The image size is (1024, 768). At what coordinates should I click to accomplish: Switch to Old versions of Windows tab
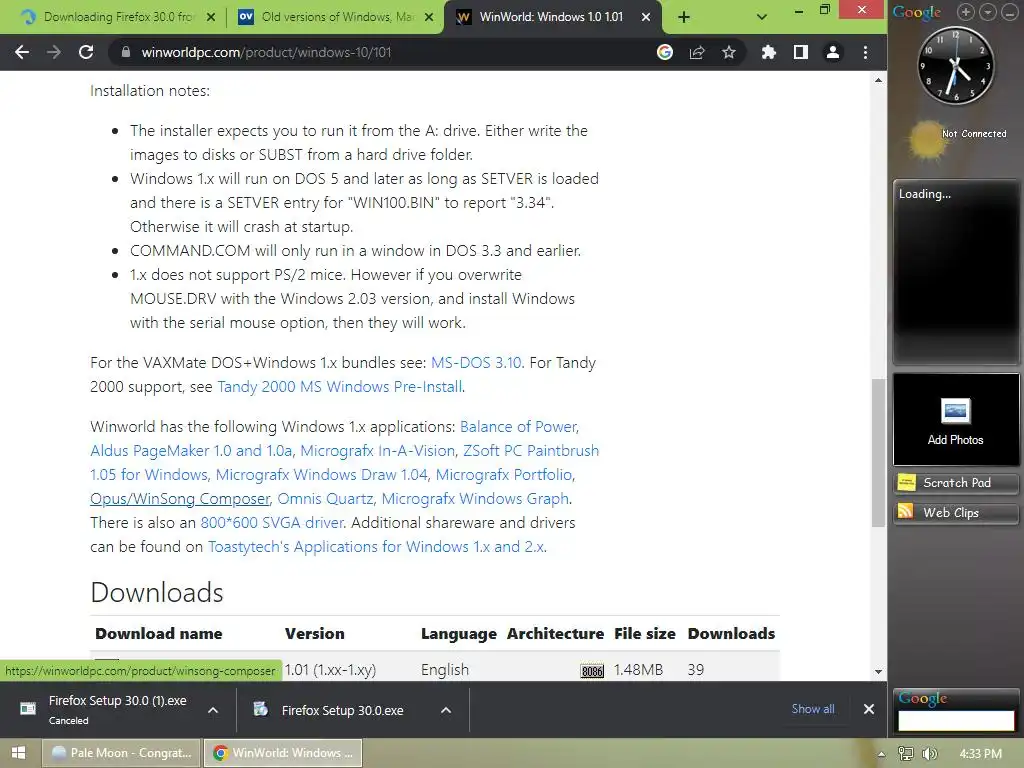click(336, 17)
